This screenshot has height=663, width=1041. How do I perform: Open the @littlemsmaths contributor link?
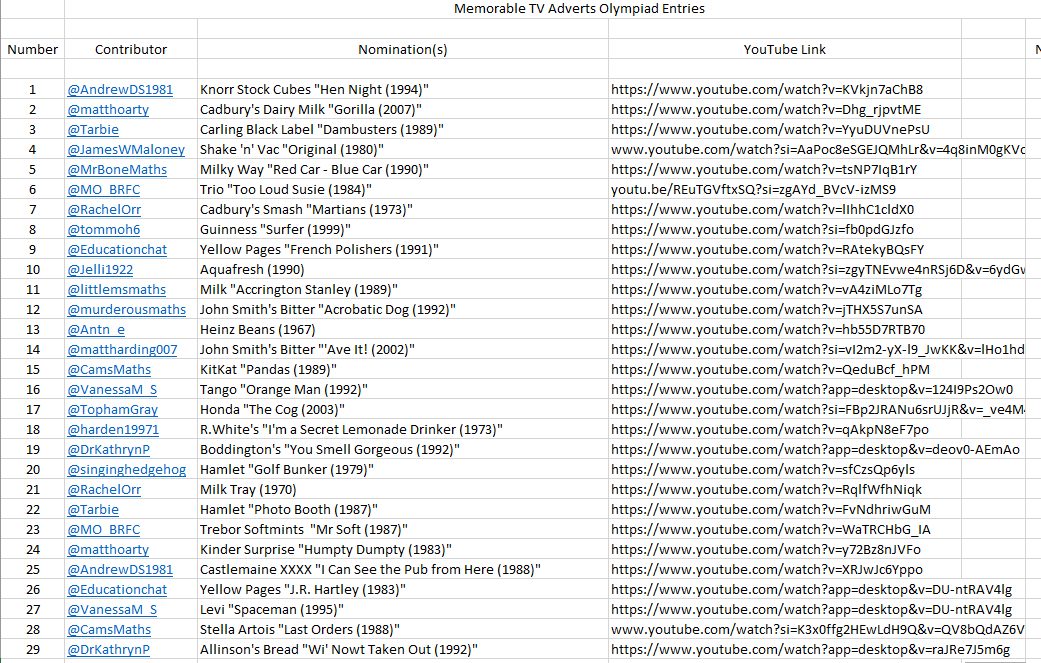[117, 289]
